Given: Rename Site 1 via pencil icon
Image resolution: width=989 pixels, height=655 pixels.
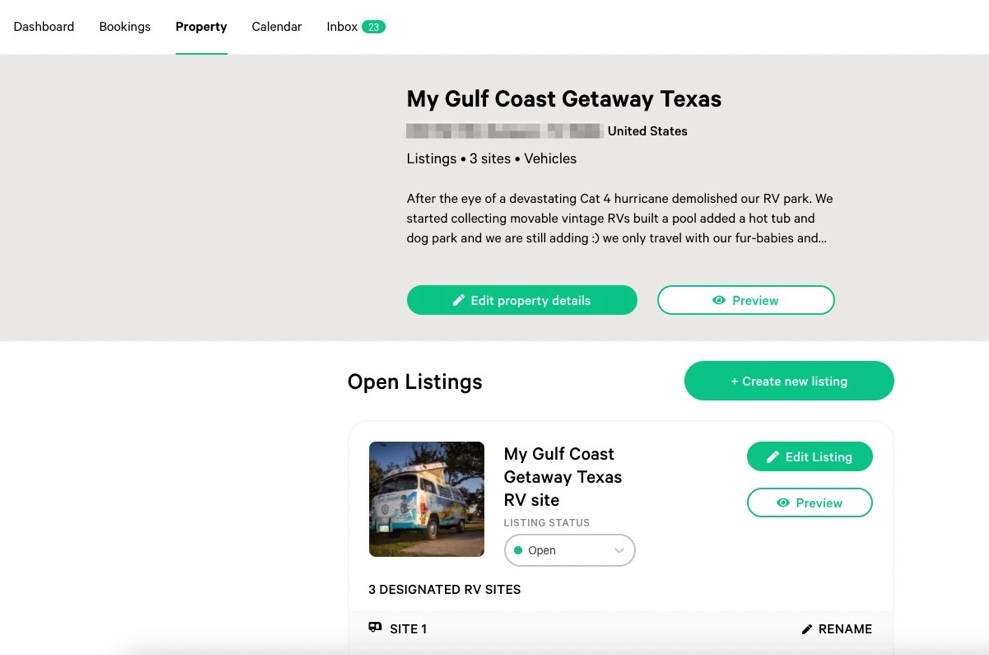Looking at the screenshot, I should coord(807,629).
